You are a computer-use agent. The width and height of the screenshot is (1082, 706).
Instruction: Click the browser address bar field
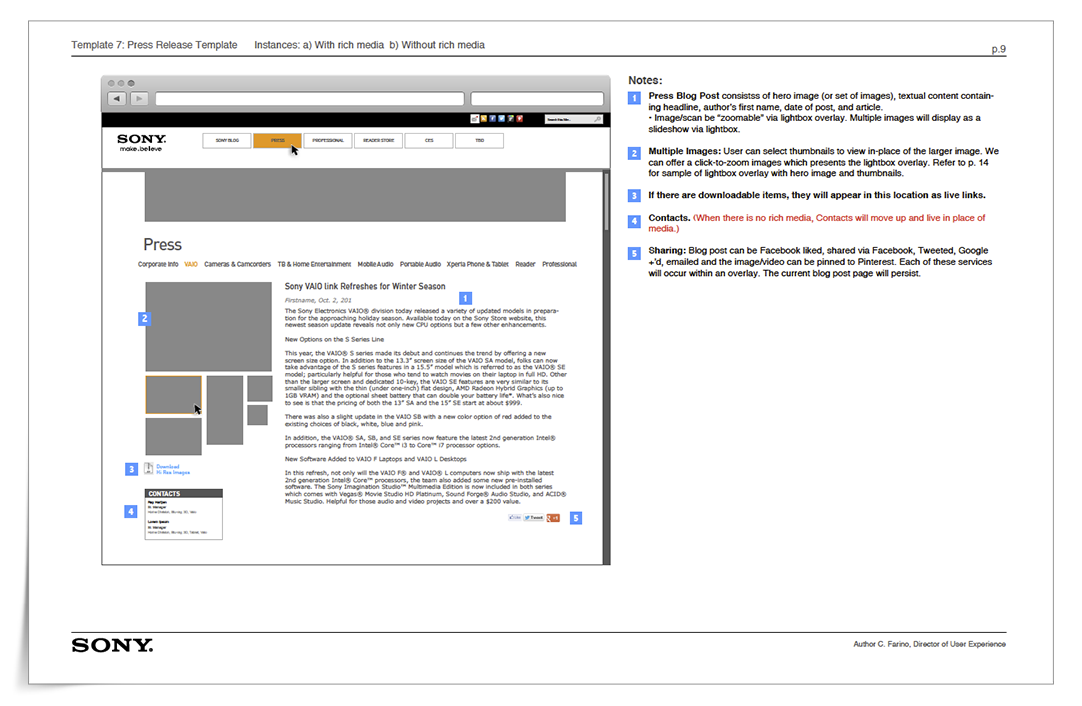310,99
